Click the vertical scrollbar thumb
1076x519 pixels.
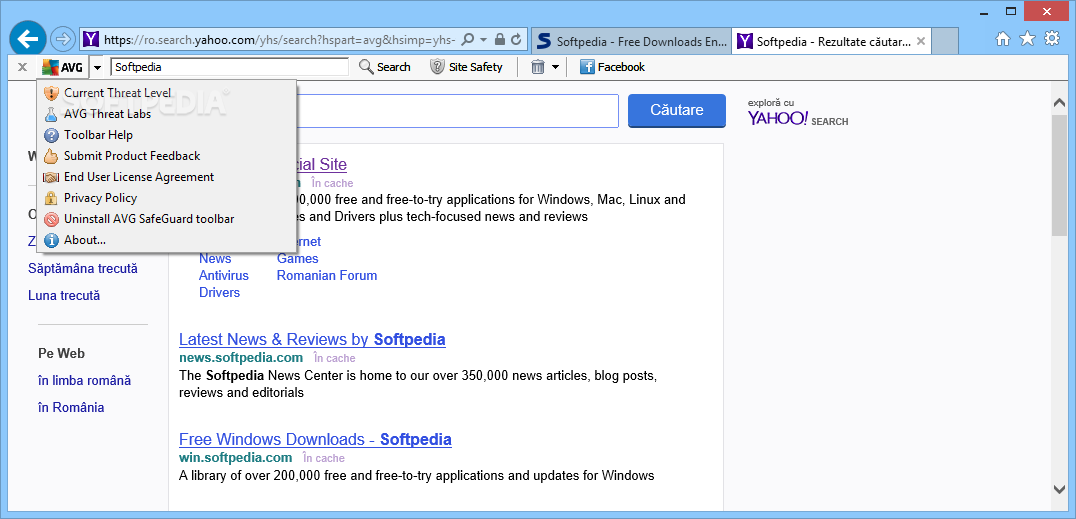click(x=1059, y=175)
